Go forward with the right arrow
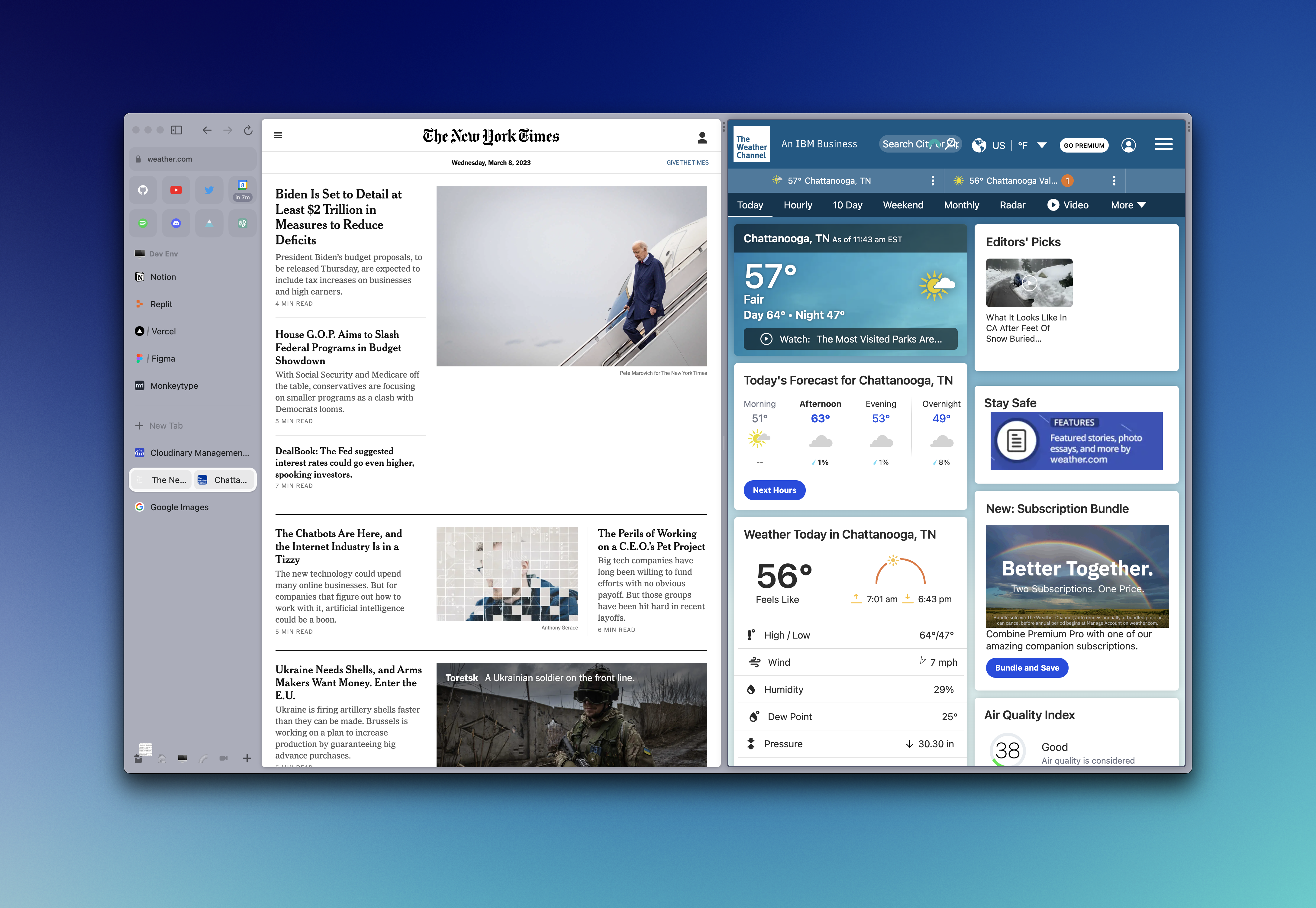 click(227, 130)
